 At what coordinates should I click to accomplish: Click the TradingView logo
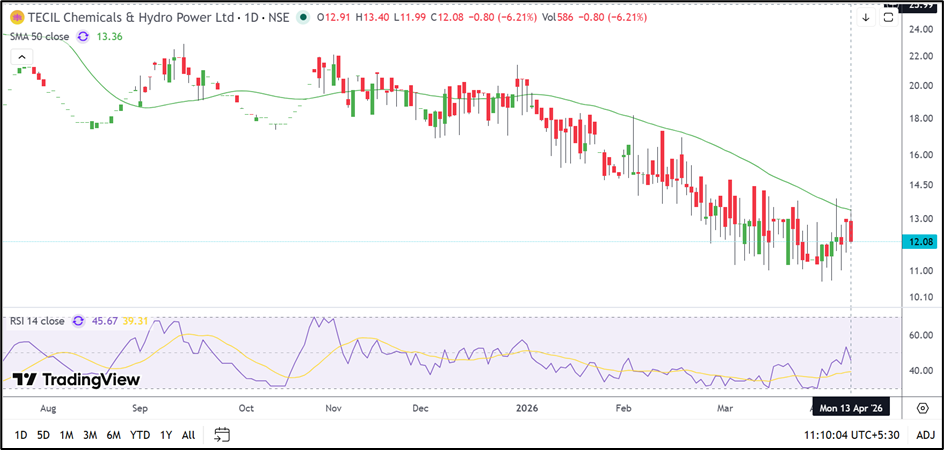pyautogui.click(x=76, y=380)
